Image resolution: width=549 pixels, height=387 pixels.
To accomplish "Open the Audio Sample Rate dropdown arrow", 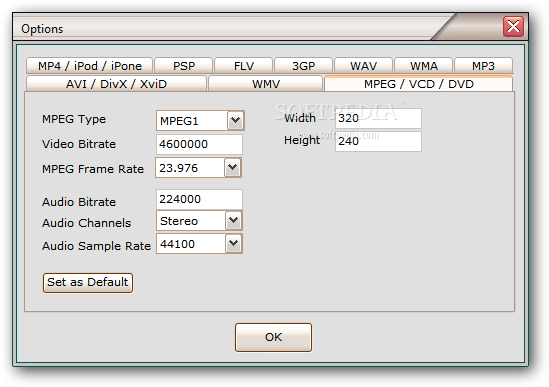I will [234, 244].
